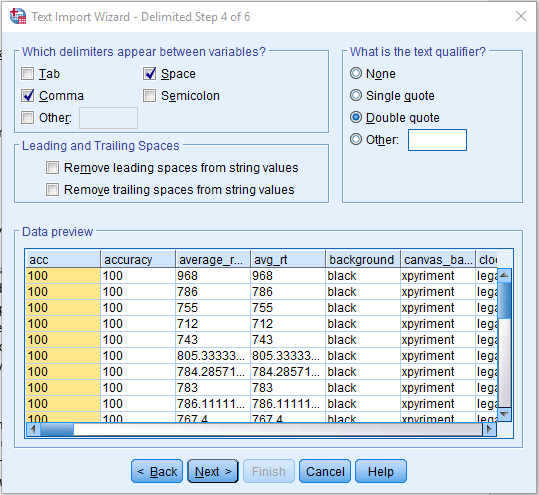Click the horizontal scrollbar right arrow

490,429
